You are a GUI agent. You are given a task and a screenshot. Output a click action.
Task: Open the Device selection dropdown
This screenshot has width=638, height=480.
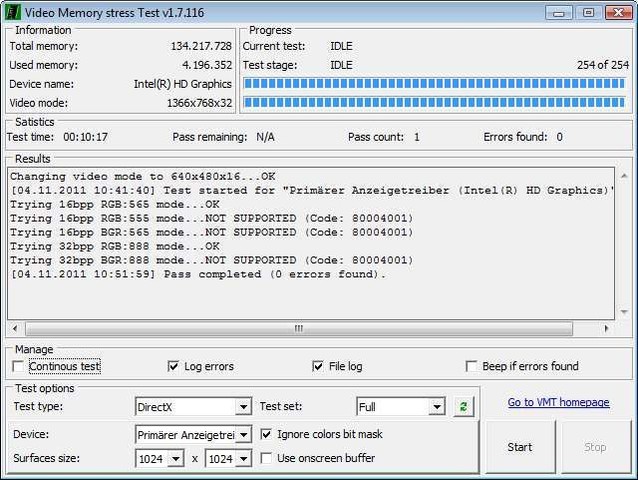click(x=242, y=435)
